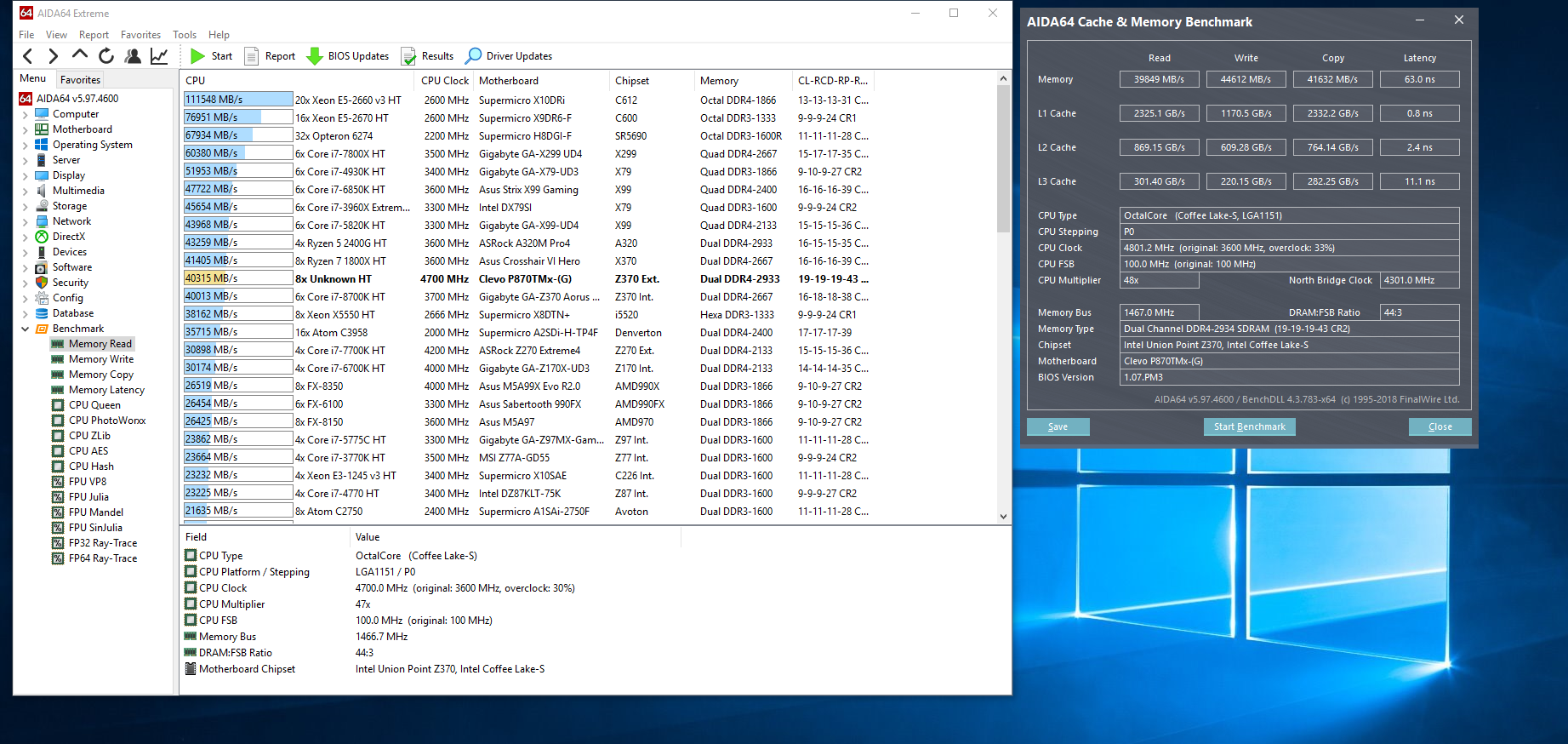Select the Software icon in the tree
Screen dimensions: 1568x744
point(41,267)
